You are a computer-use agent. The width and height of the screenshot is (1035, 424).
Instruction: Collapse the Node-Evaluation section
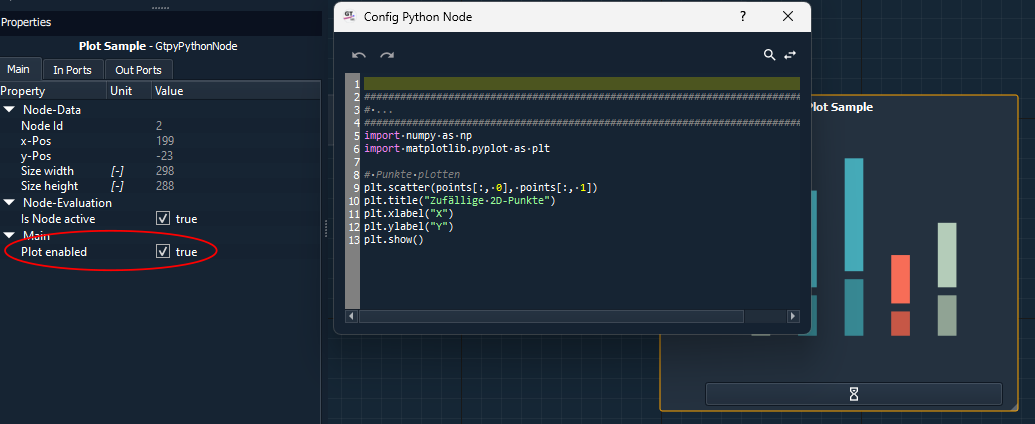[x=9, y=203]
